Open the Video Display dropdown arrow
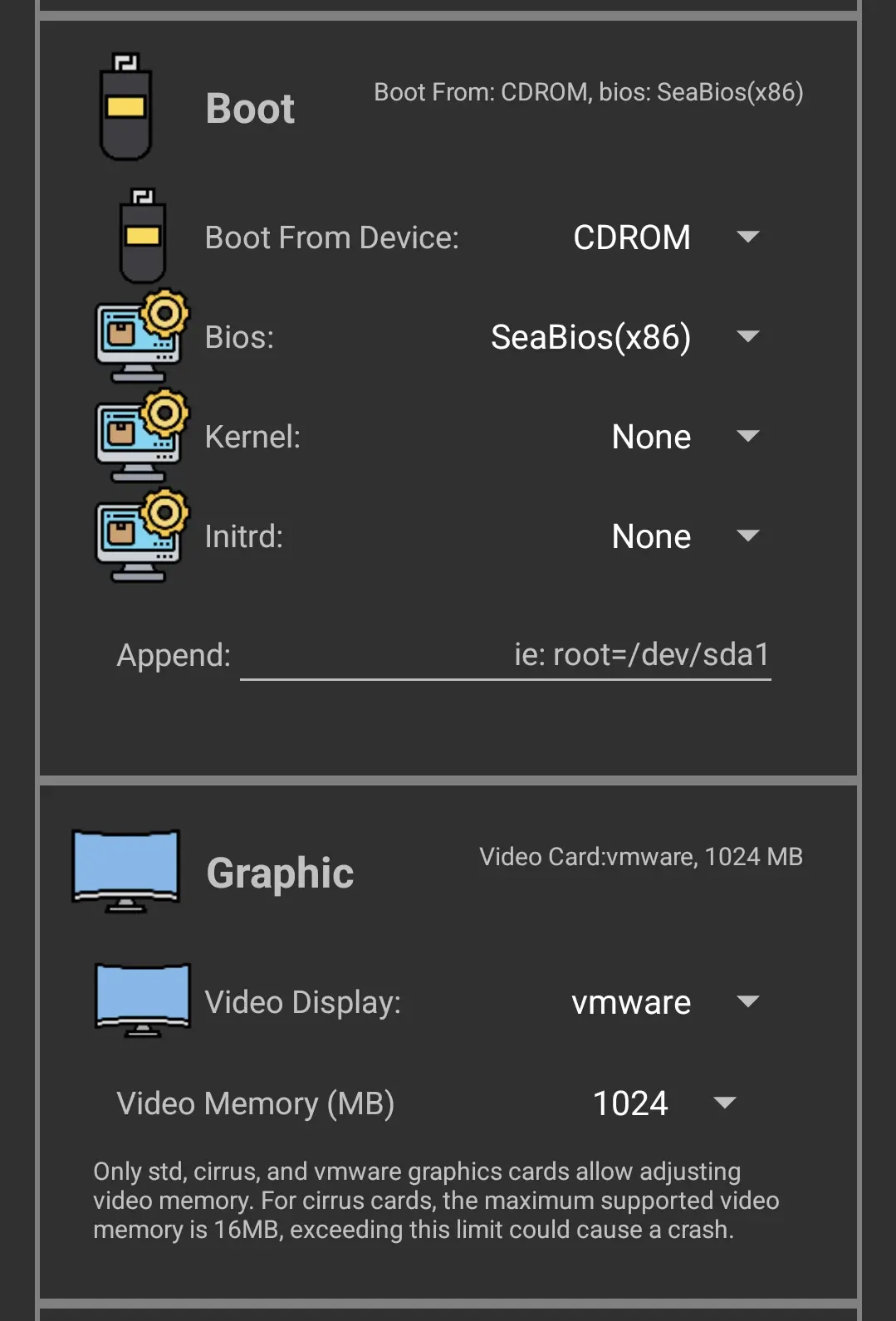This screenshot has width=896, height=1321. [748, 1002]
